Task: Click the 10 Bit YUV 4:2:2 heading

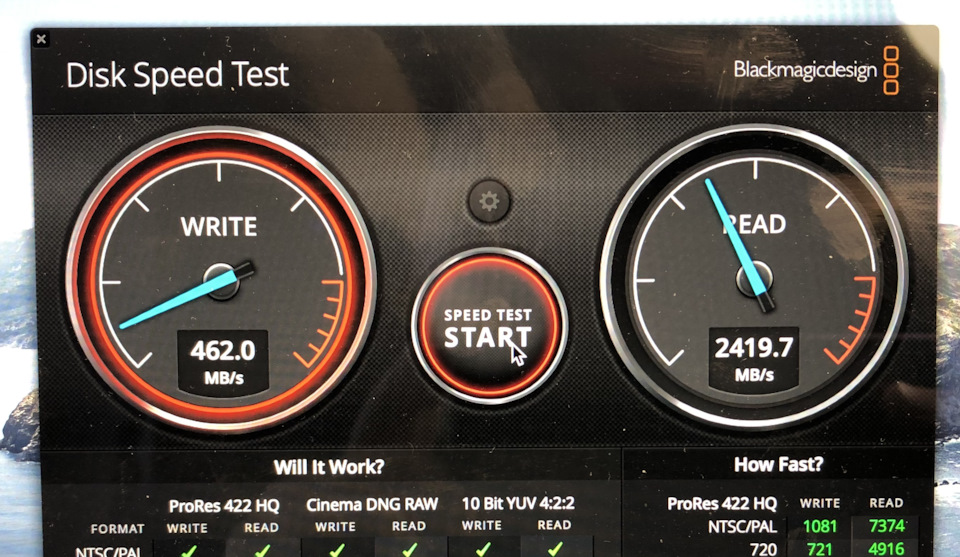Action: (518, 503)
